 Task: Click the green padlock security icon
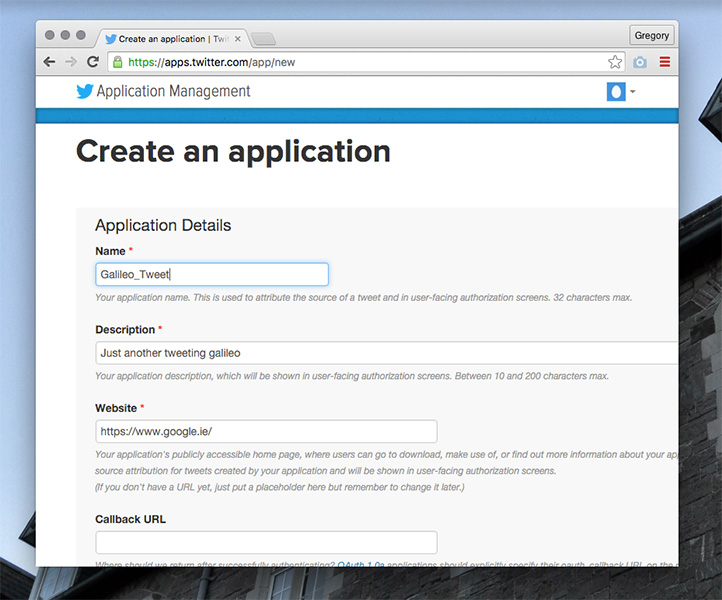[x=118, y=62]
